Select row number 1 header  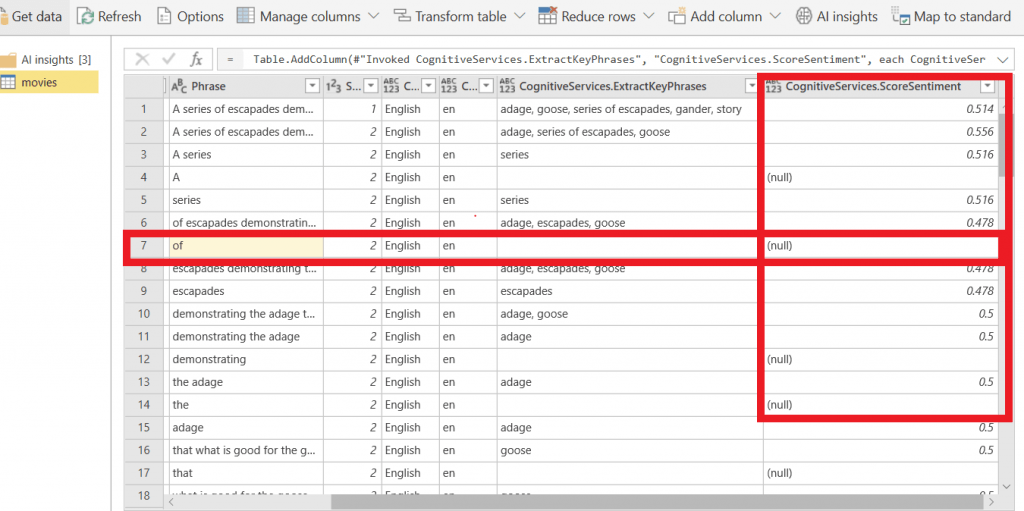[143, 109]
